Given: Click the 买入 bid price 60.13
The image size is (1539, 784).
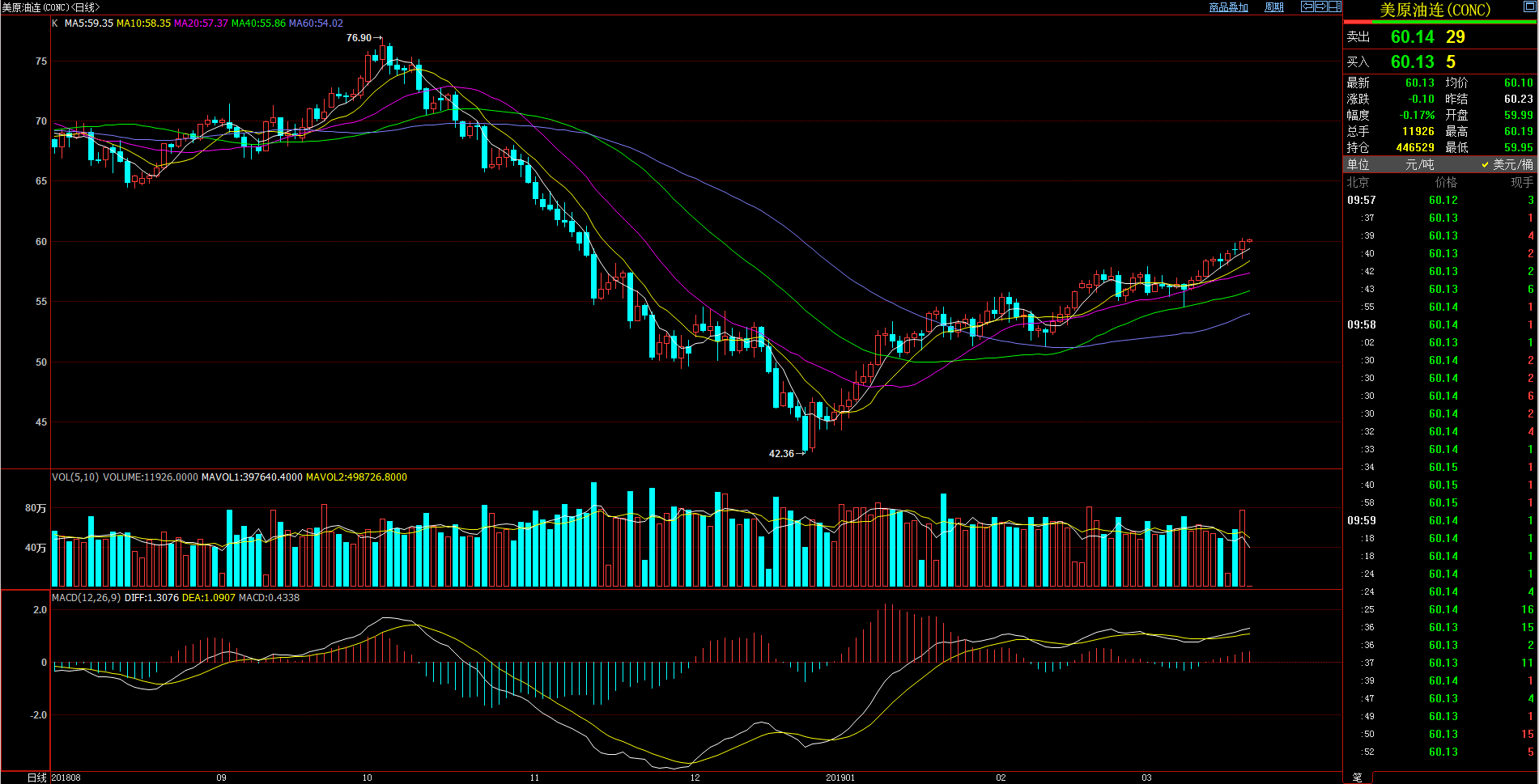Looking at the screenshot, I should tap(1413, 62).
